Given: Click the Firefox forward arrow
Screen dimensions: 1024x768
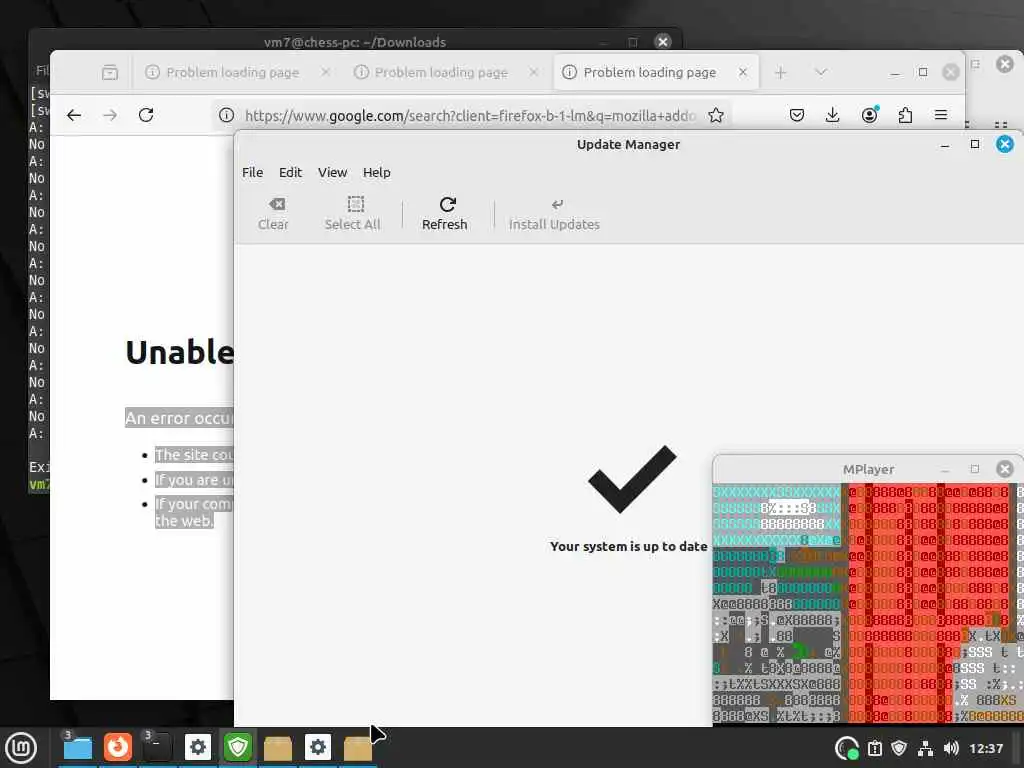Looking at the screenshot, I should [110, 116].
